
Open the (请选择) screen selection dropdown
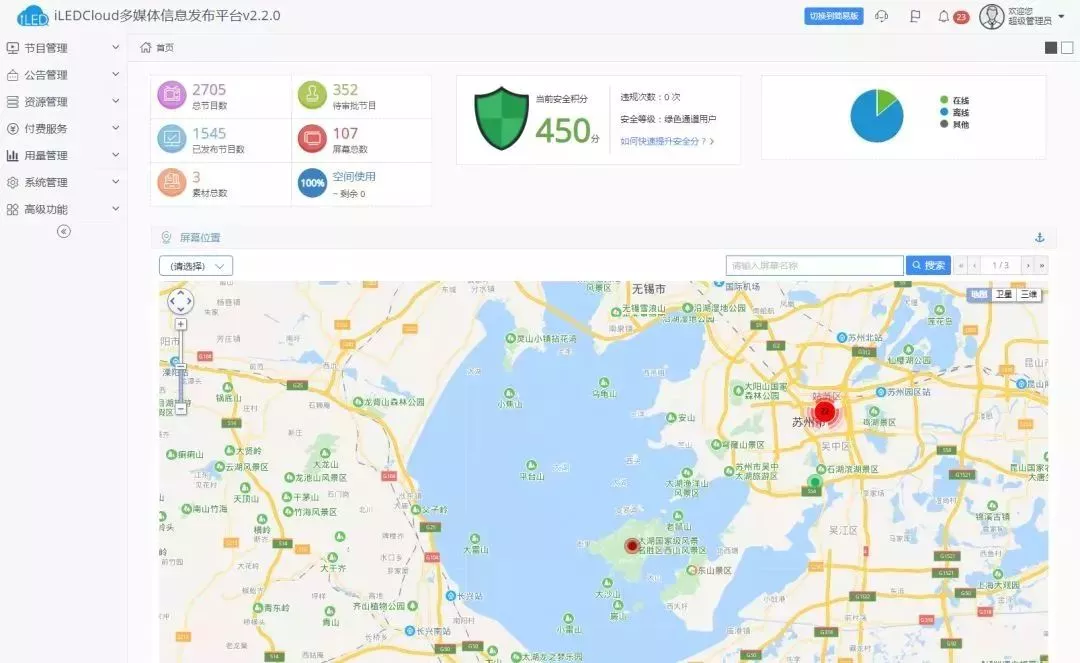195,265
